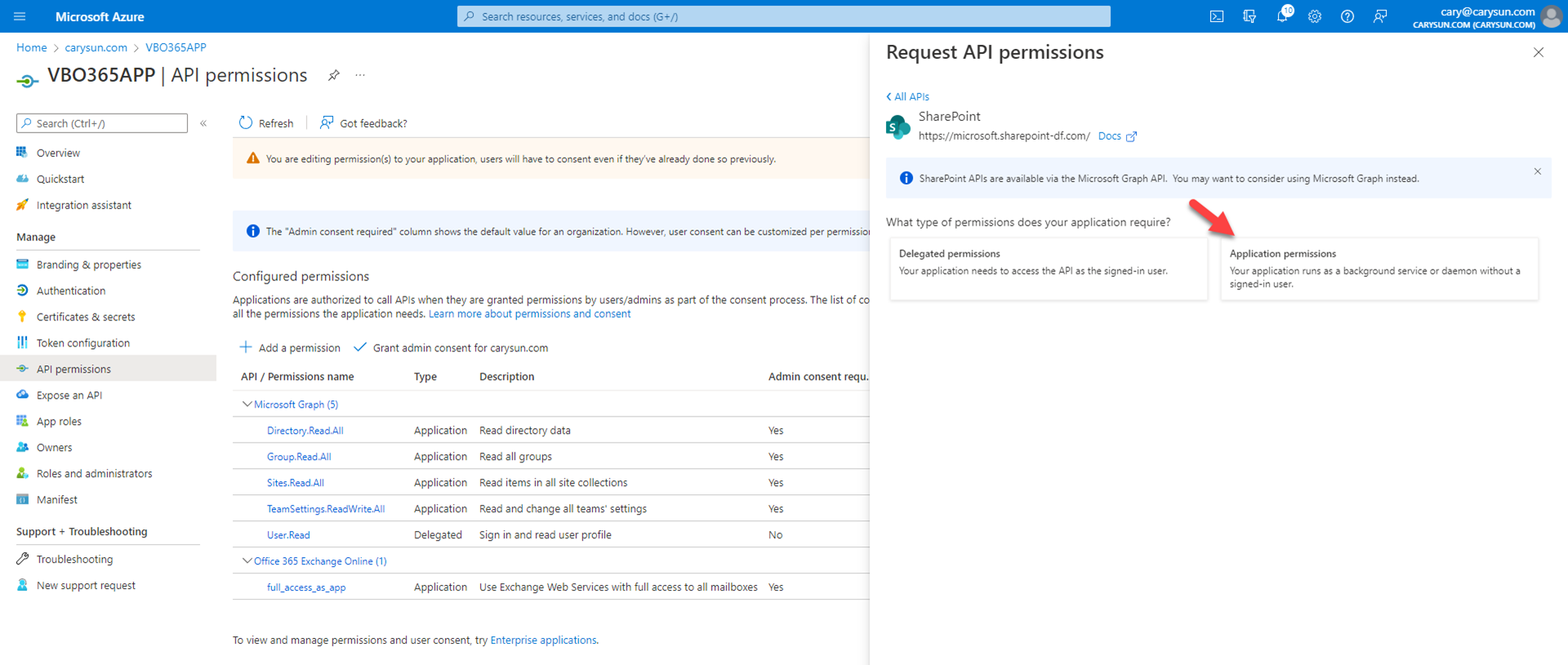
Task: Close the Request API permissions panel
Action: [1539, 52]
